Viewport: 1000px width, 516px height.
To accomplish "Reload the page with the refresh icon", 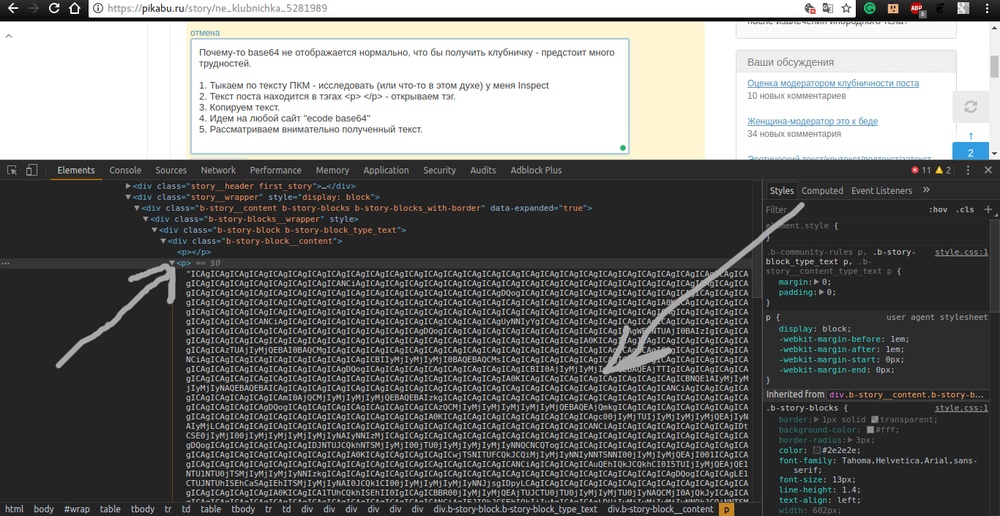I will [54, 8].
